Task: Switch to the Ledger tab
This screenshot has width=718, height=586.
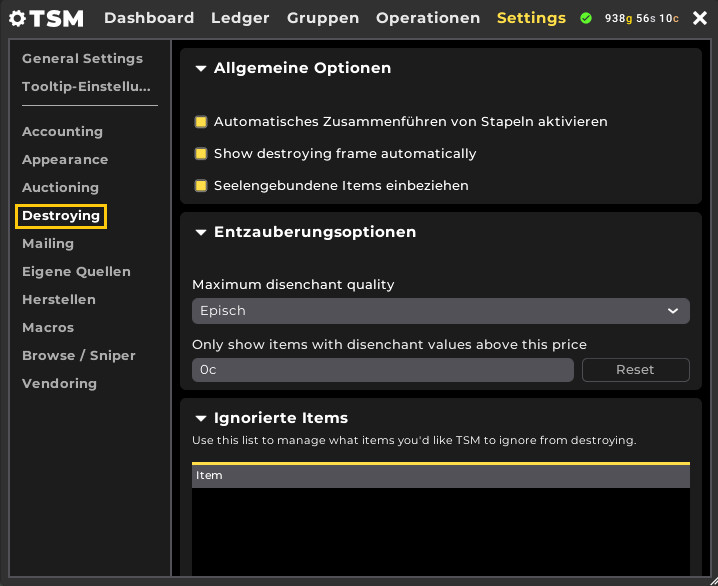Action: (x=240, y=18)
